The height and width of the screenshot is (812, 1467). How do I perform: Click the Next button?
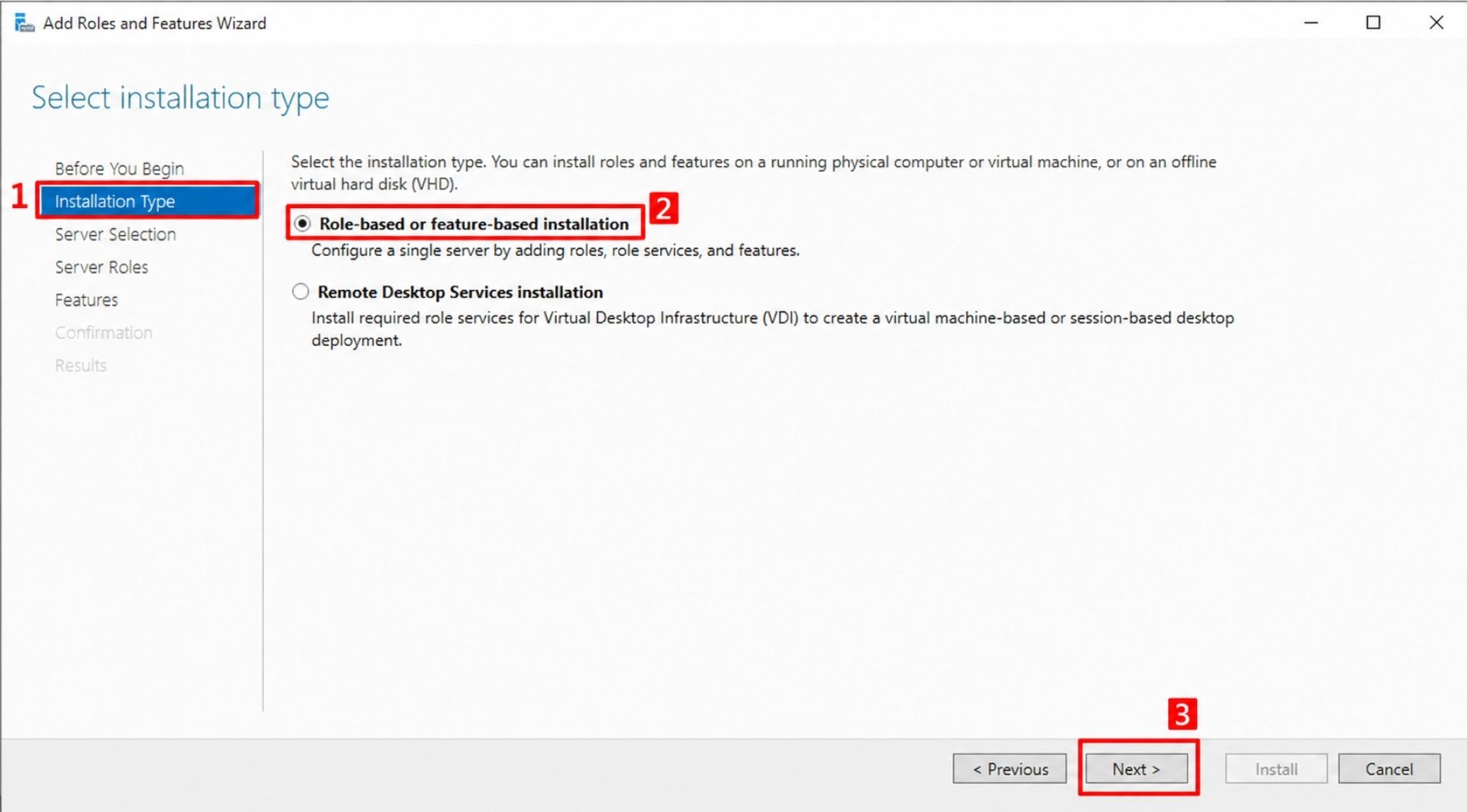(1137, 769)
